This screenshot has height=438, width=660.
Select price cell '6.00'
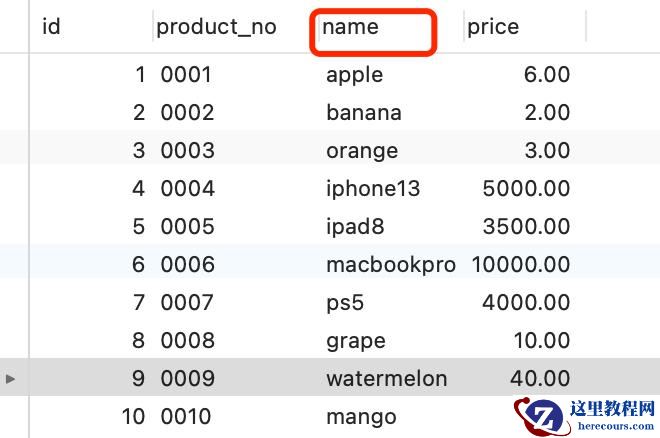(x=547, y=75)
